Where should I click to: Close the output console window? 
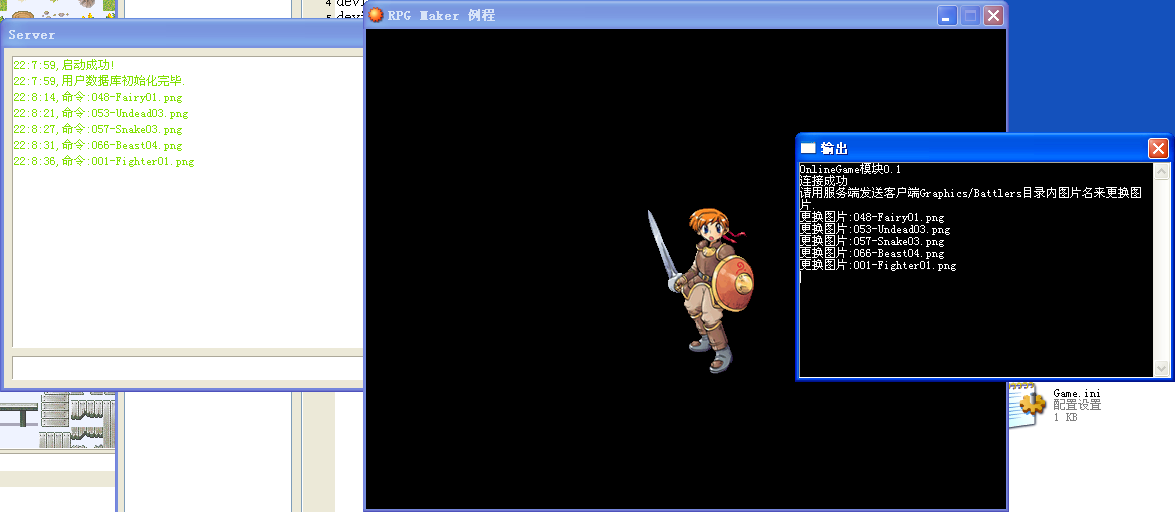click(x=1159, y=148)
